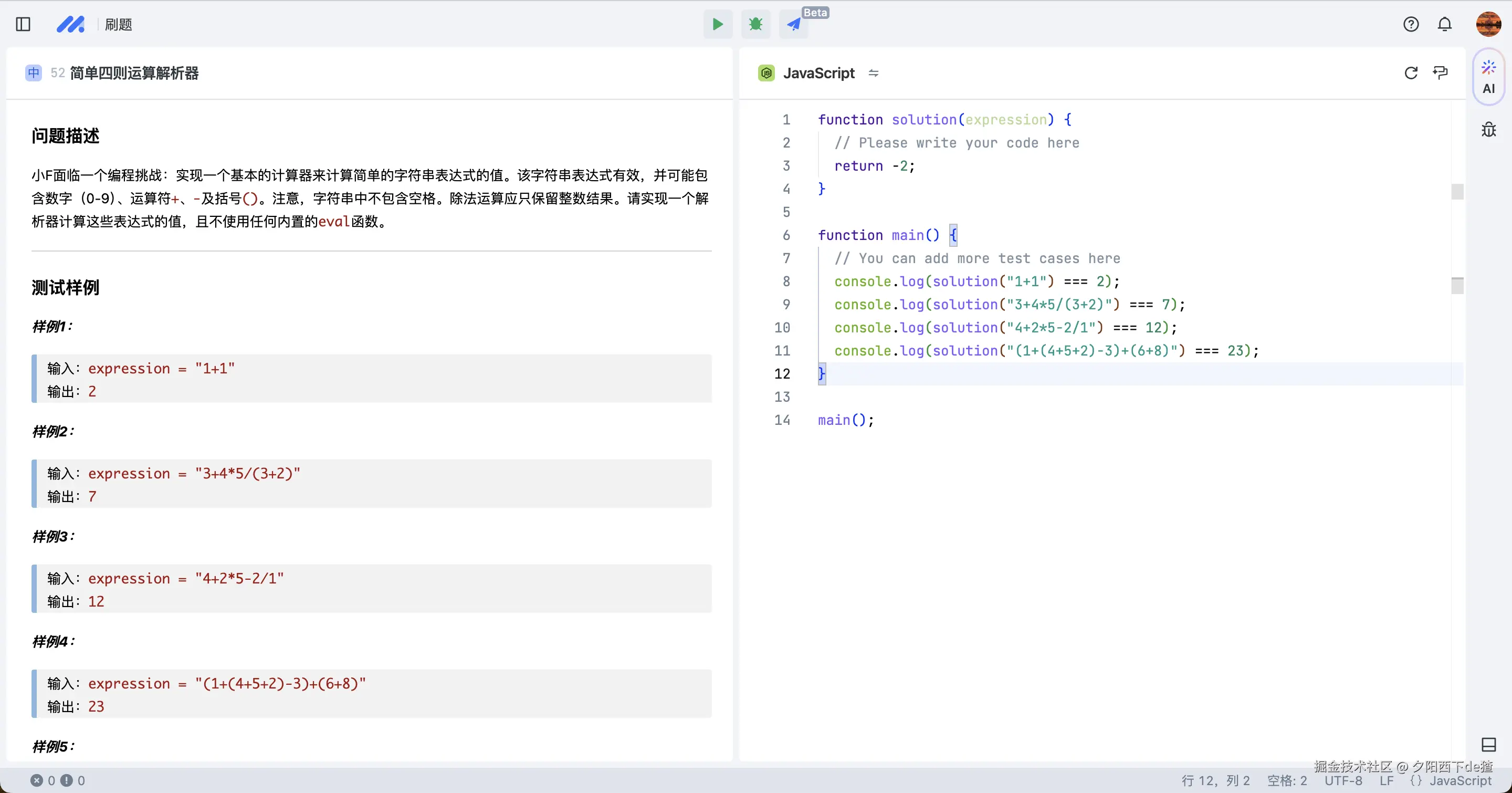Click the bug icon in right sidebar
This screenshot has width=1512, height=793.
coord(1488,130)
